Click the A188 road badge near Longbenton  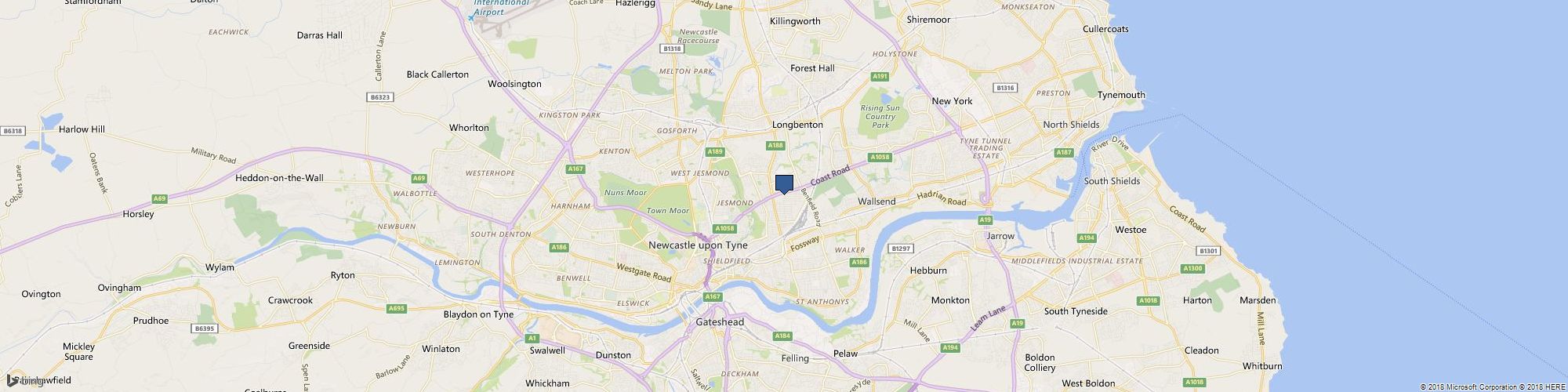click(775, 145)
